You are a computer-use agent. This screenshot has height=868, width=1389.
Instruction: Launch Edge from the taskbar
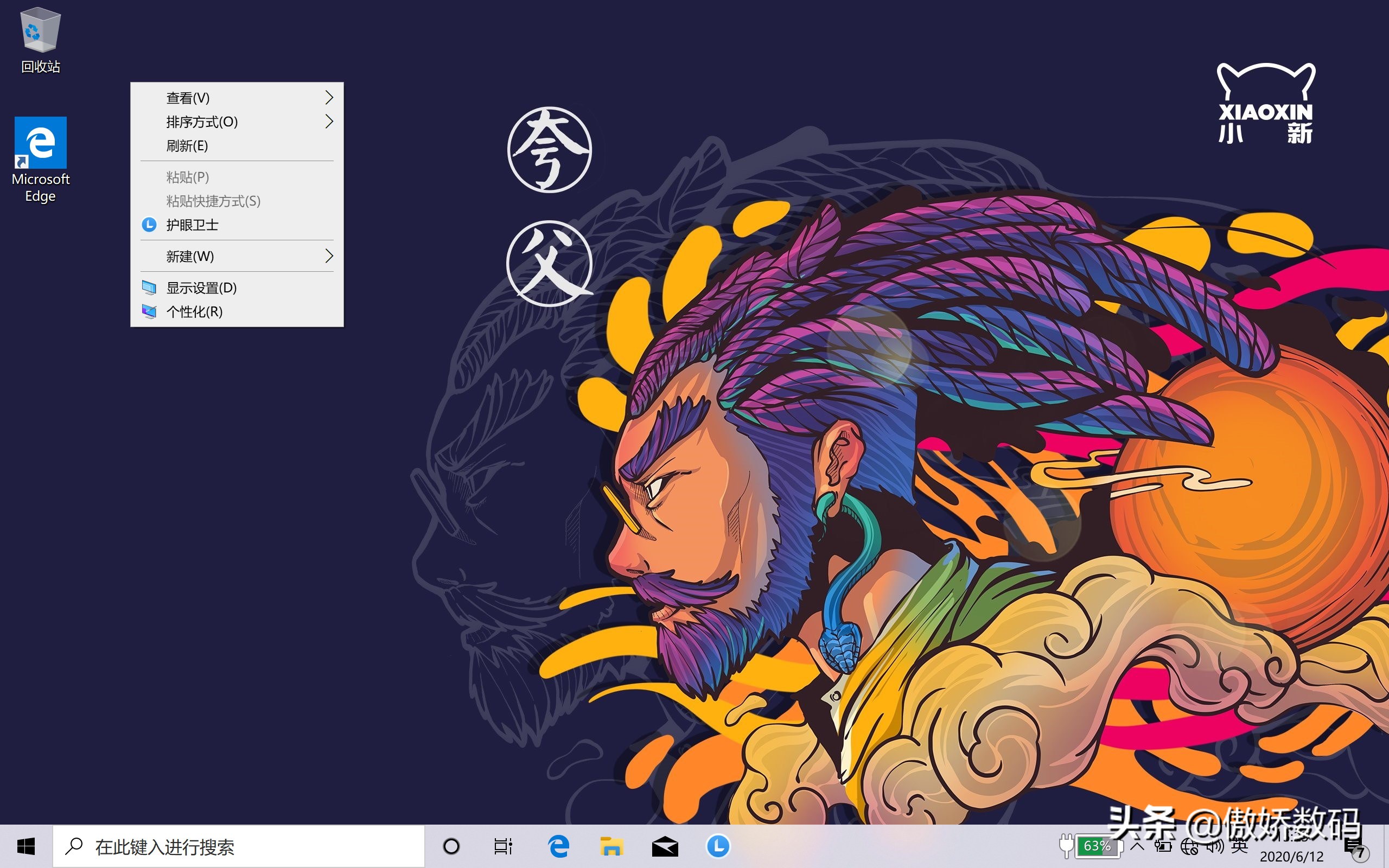[x=558, y=846]
